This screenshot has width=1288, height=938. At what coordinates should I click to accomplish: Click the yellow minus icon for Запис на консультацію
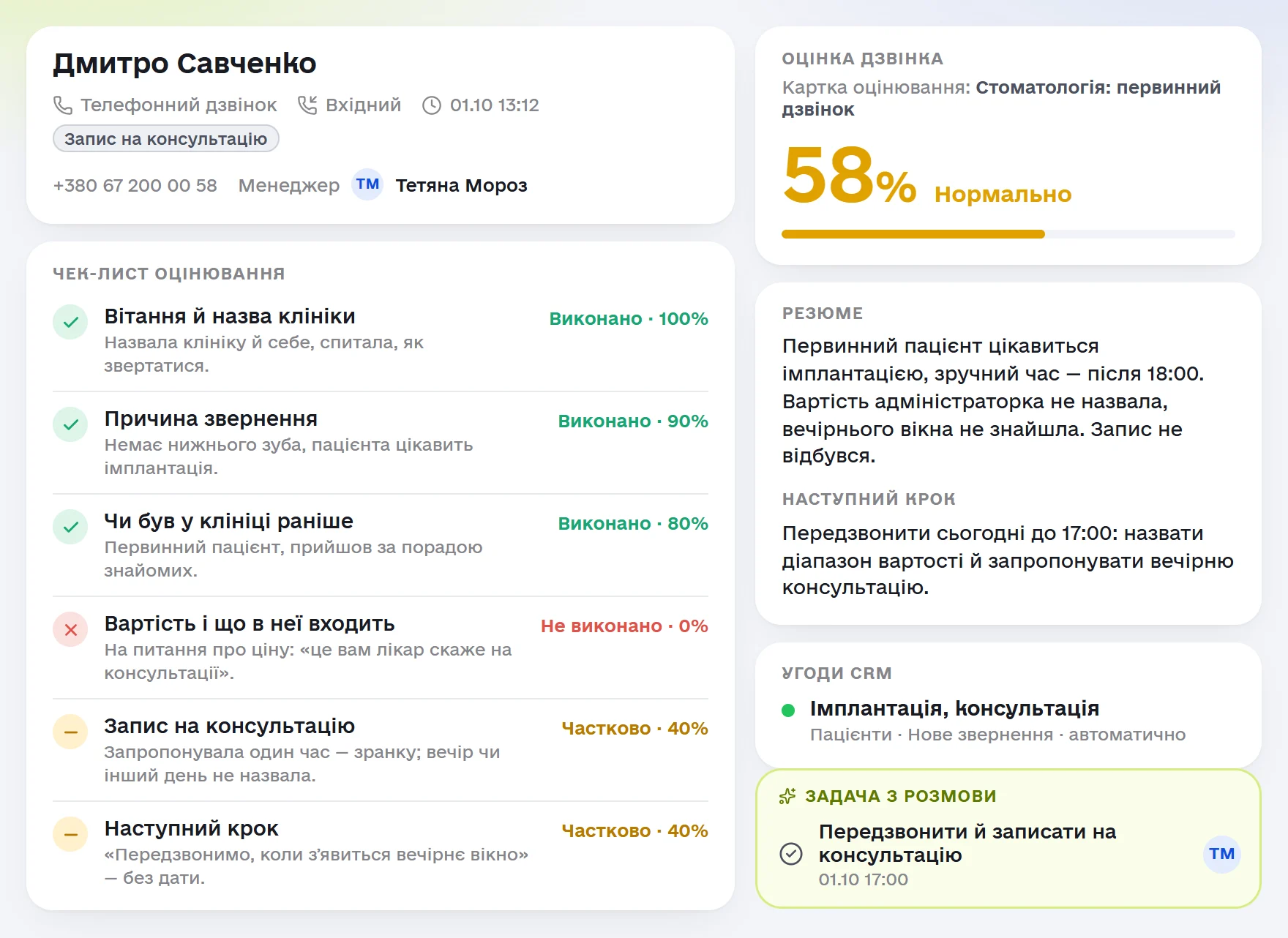pos(70,732)
